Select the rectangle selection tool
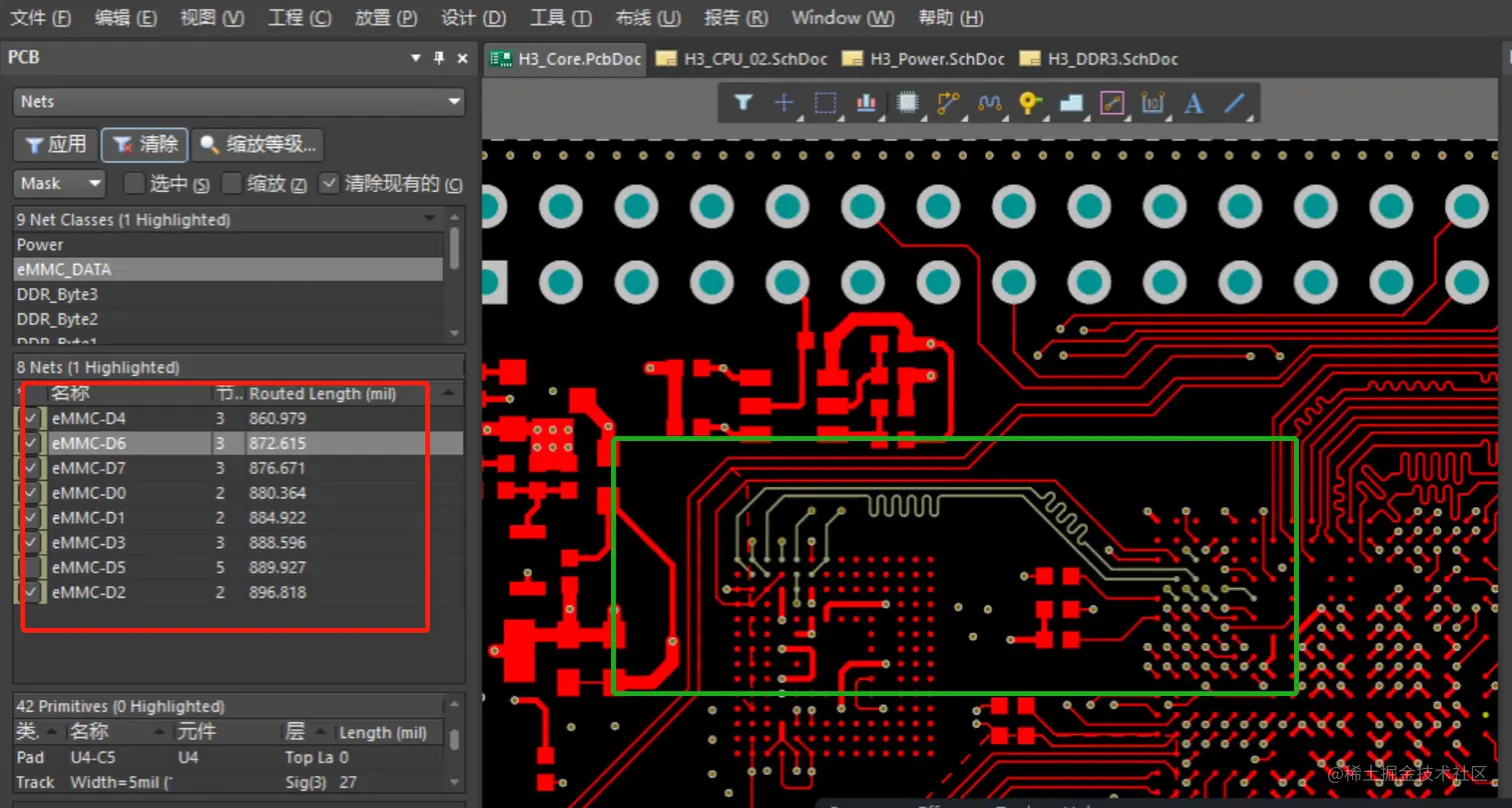1512x808 pixels. click(x=825, y=102)
